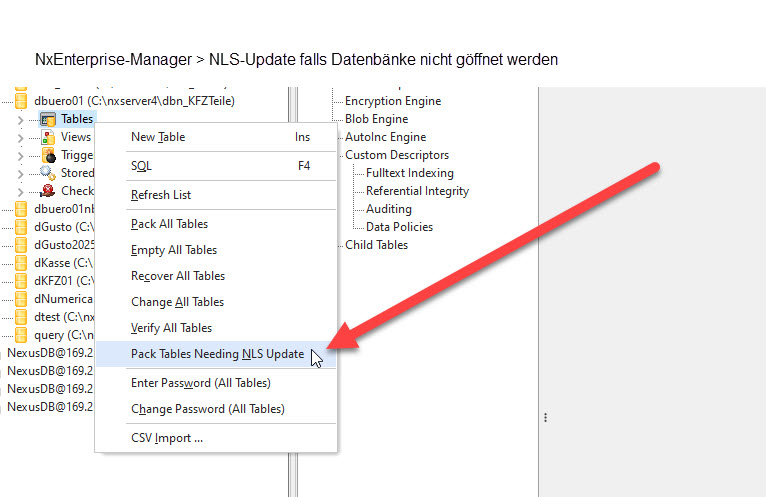Screen dimensions: 766x497
Task: Select Encryption Engine tree item
Action: pos(393,101)
